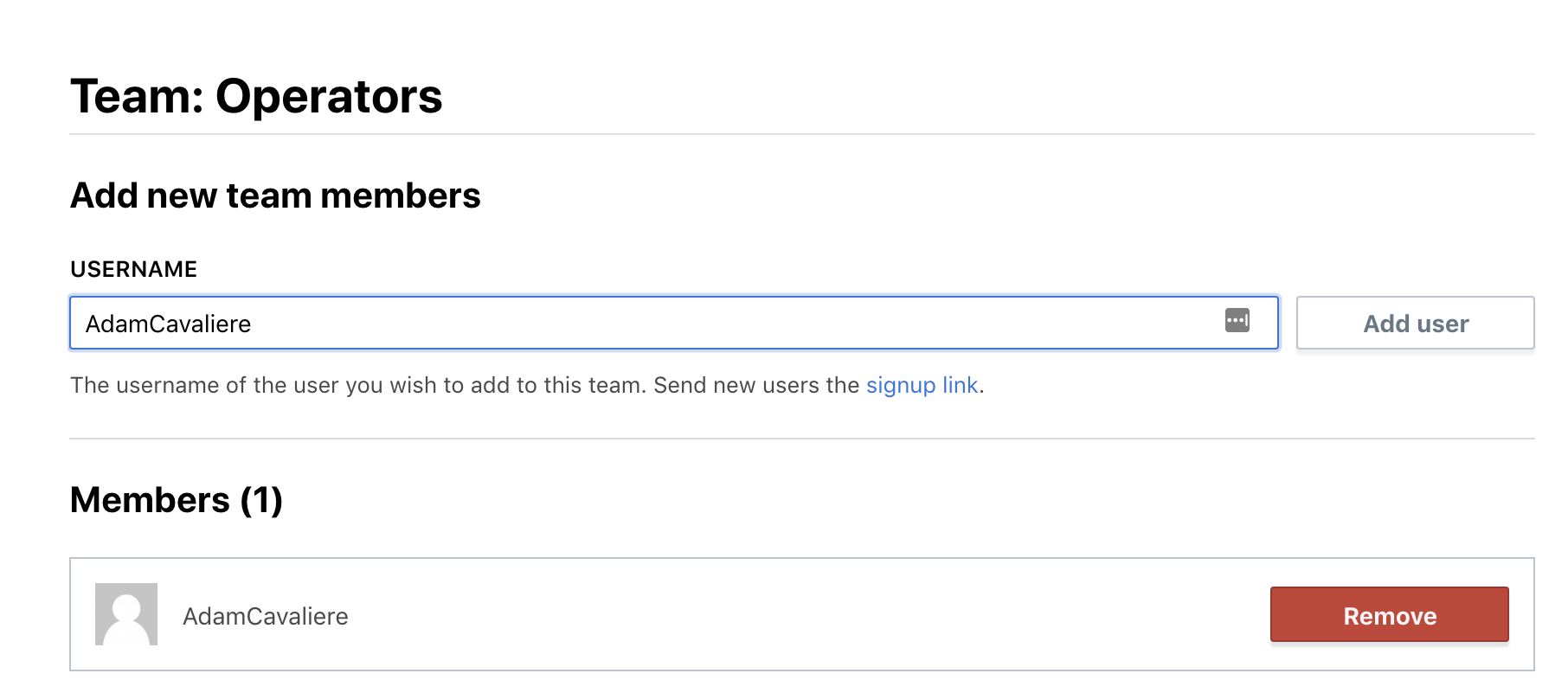Click the divider line under the page title
The height and width of the screenshot is (699, 1568).
801,134
